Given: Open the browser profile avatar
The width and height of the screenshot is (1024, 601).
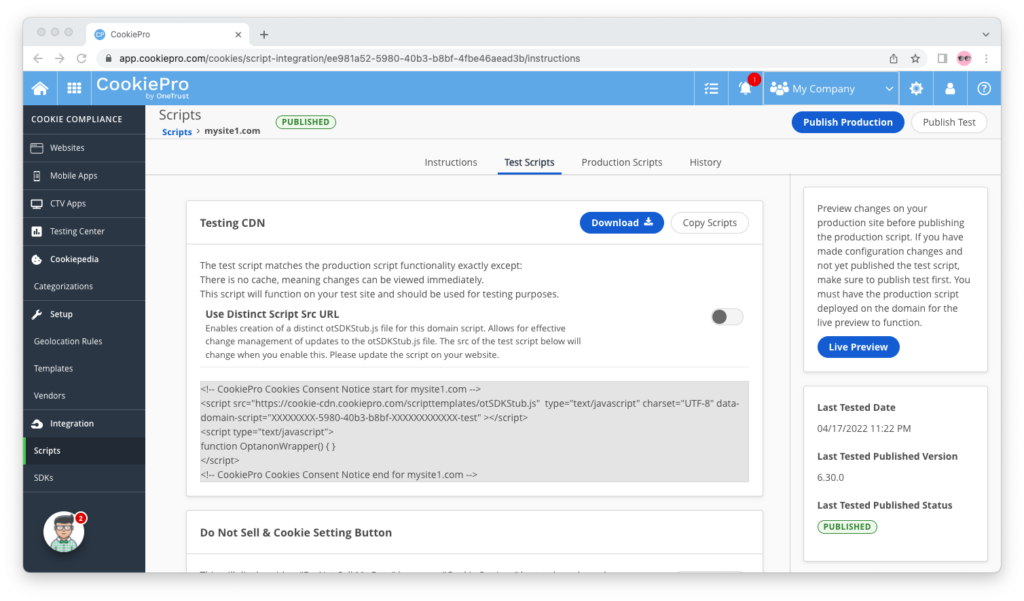Looking at the screenshot, I should click(x=964, y=58).
